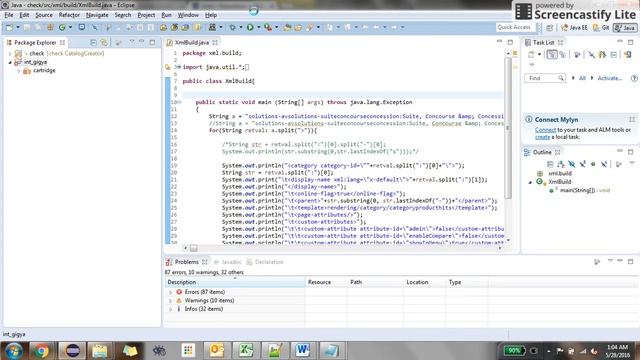Click the New Task icon in Task List
This screenshot has height=360, width=640.
pyautogui.click(x=531, y=55)
